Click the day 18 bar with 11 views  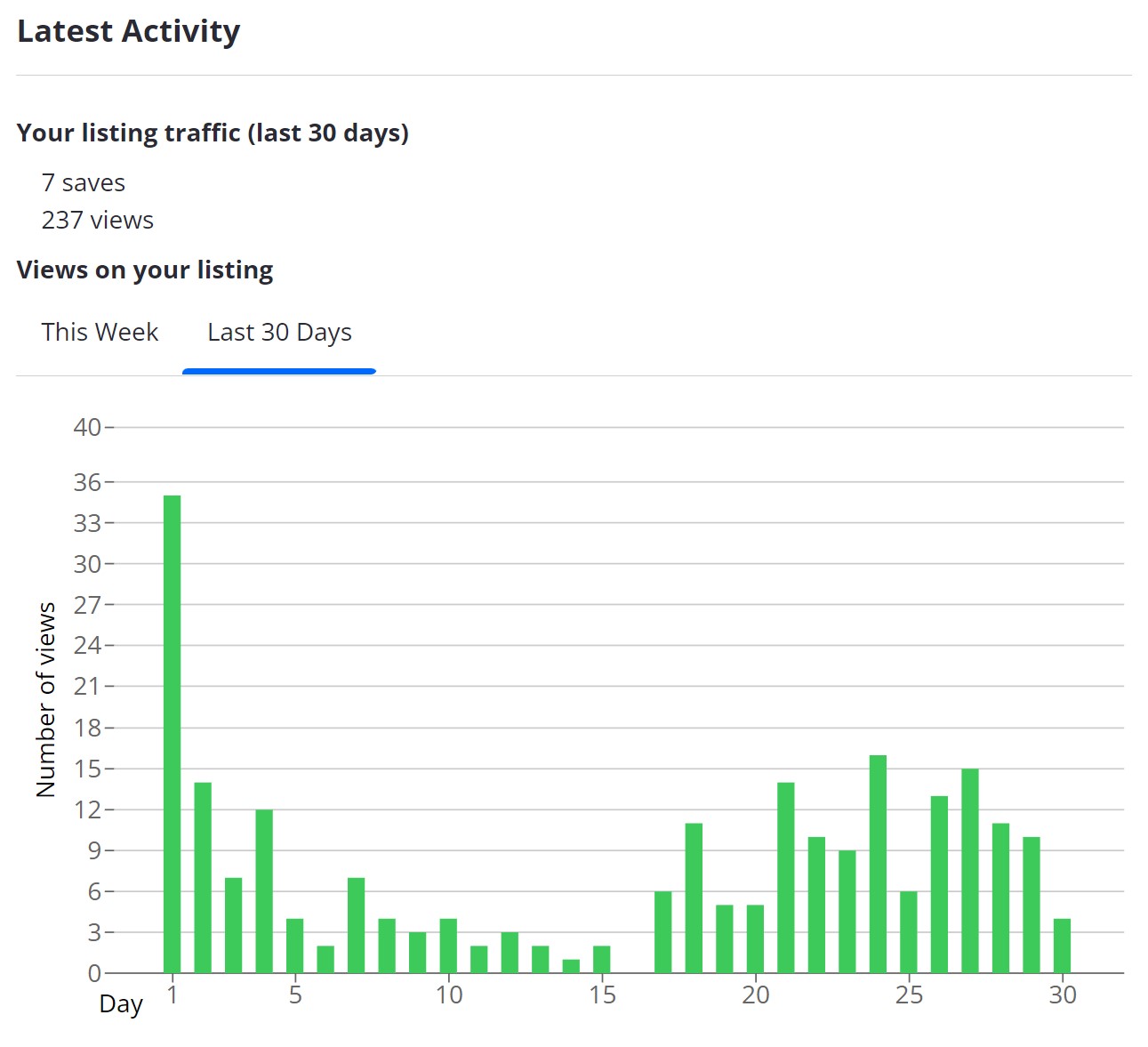694,898
